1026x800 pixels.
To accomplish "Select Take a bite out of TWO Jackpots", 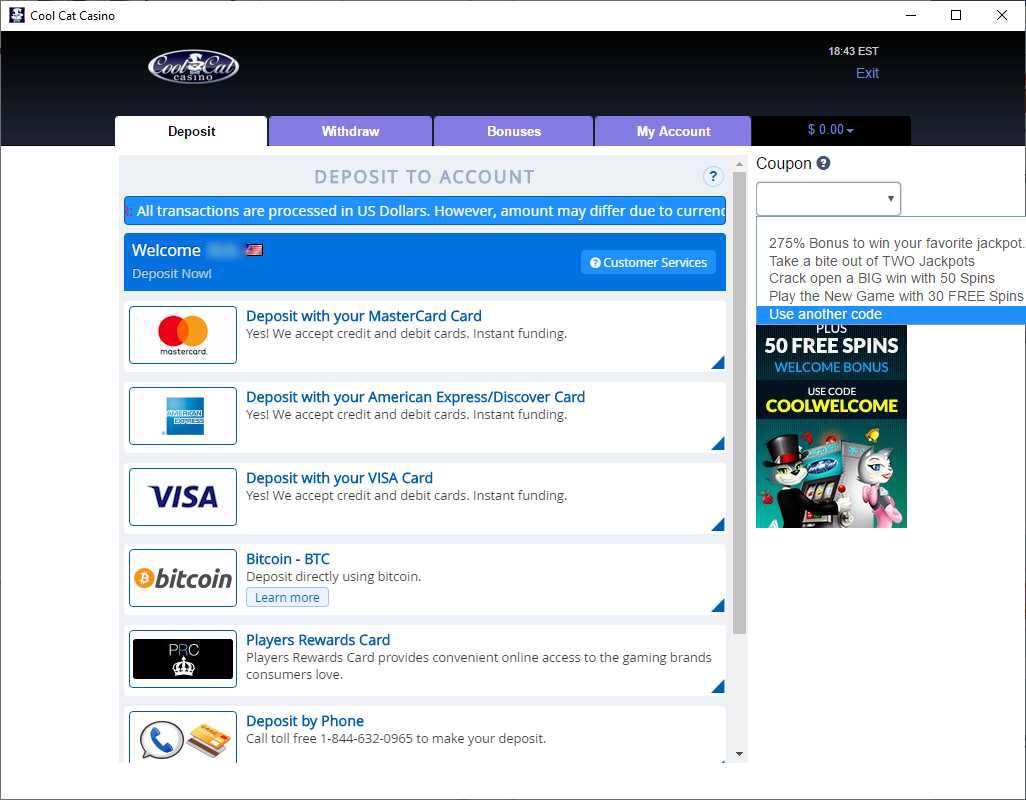I will (891, 261).
